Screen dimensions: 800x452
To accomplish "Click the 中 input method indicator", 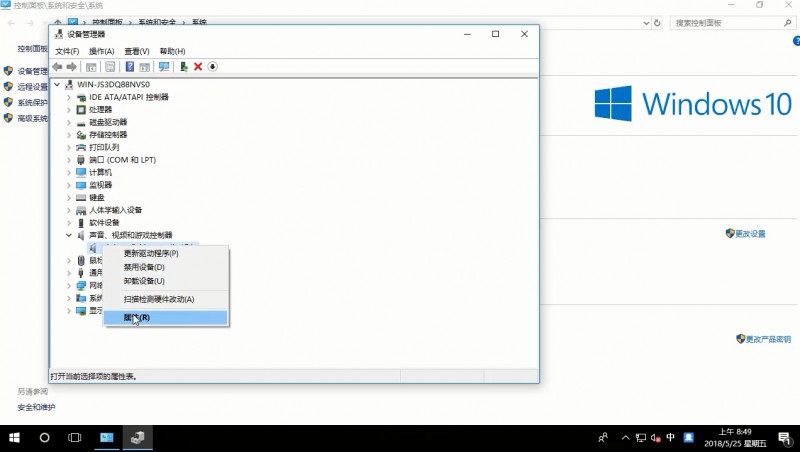I will click(x=670, y=437).
